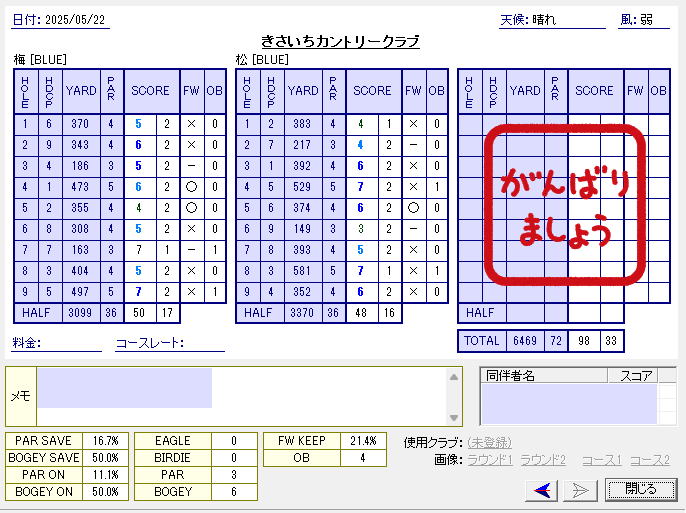Click the EAGLE stat label

coord(173,441)
